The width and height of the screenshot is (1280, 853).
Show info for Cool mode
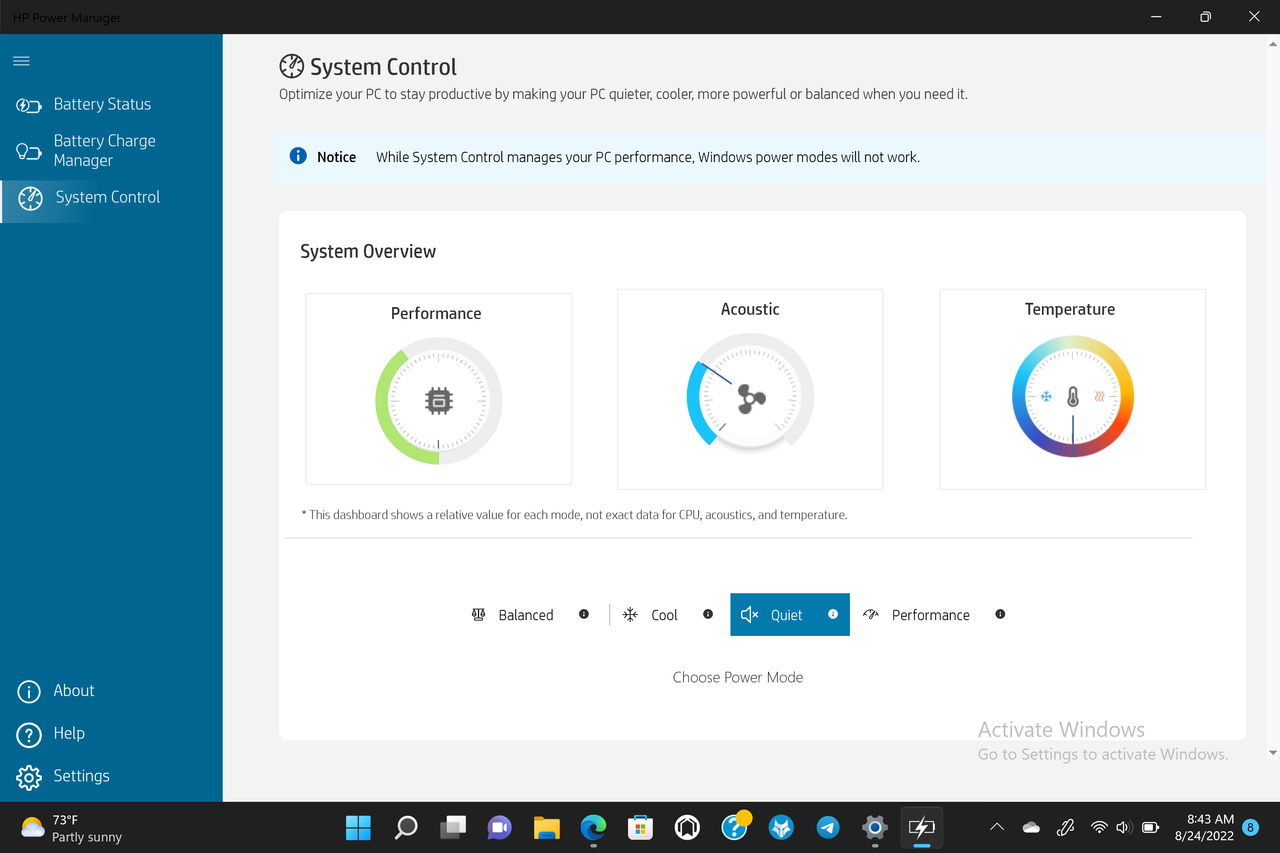click(708, 614)
